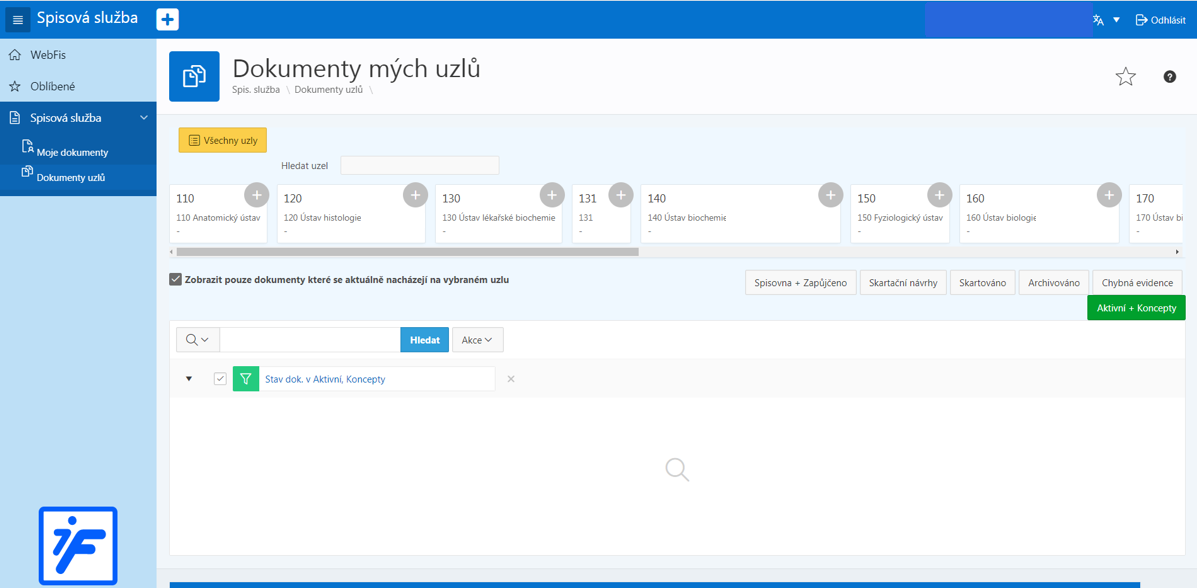
Task: Click the Oblíbené star icon in sidebar
Action: click(14, 86)
